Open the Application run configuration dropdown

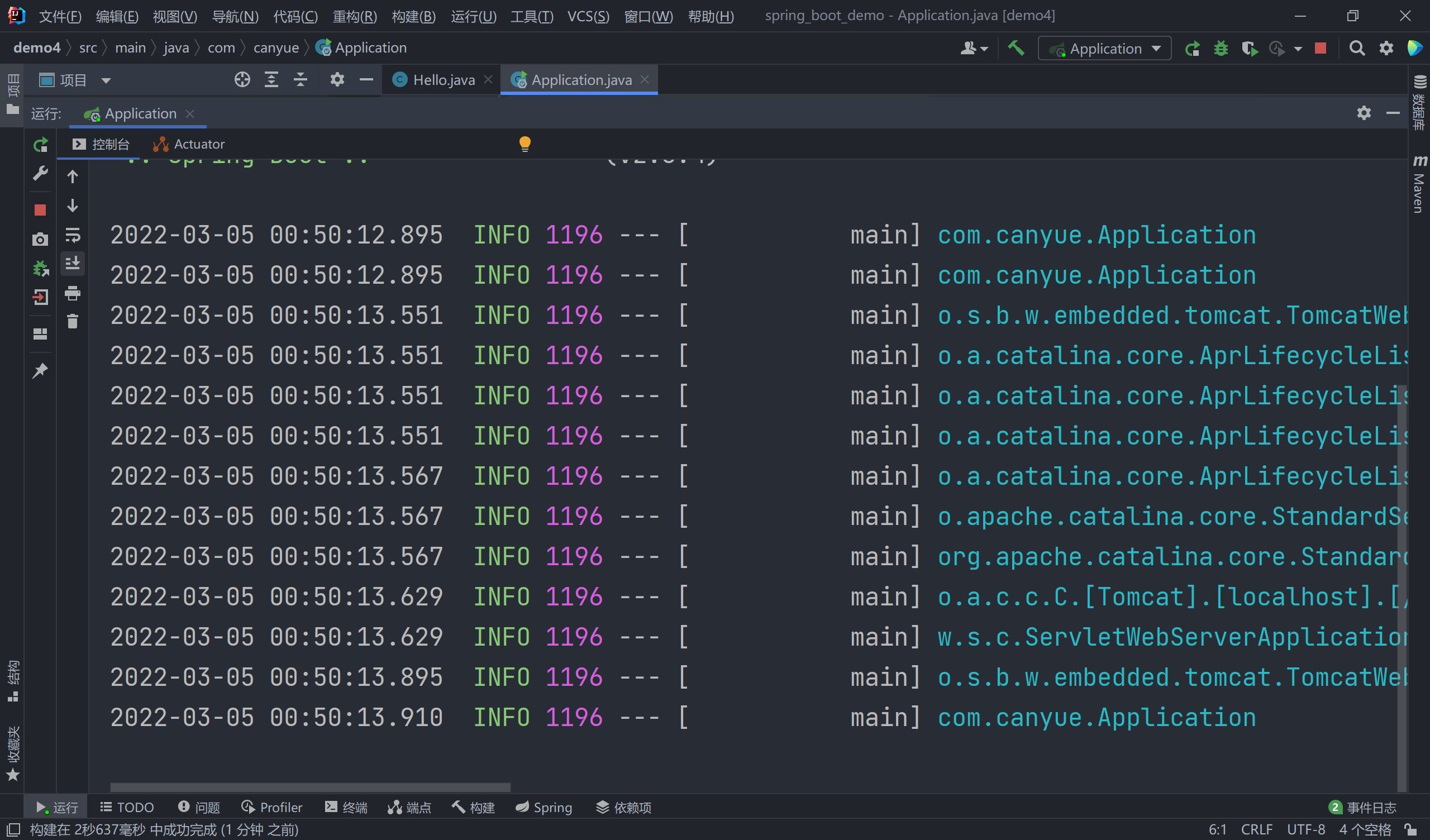pyautogui.click(x=1105, y=49)
